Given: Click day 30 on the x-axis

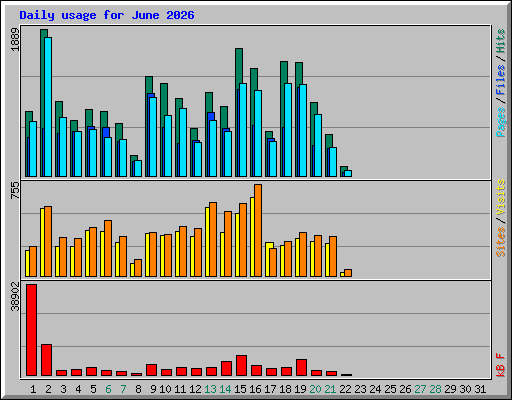Looking at the screenshot, I should point(465,389).
